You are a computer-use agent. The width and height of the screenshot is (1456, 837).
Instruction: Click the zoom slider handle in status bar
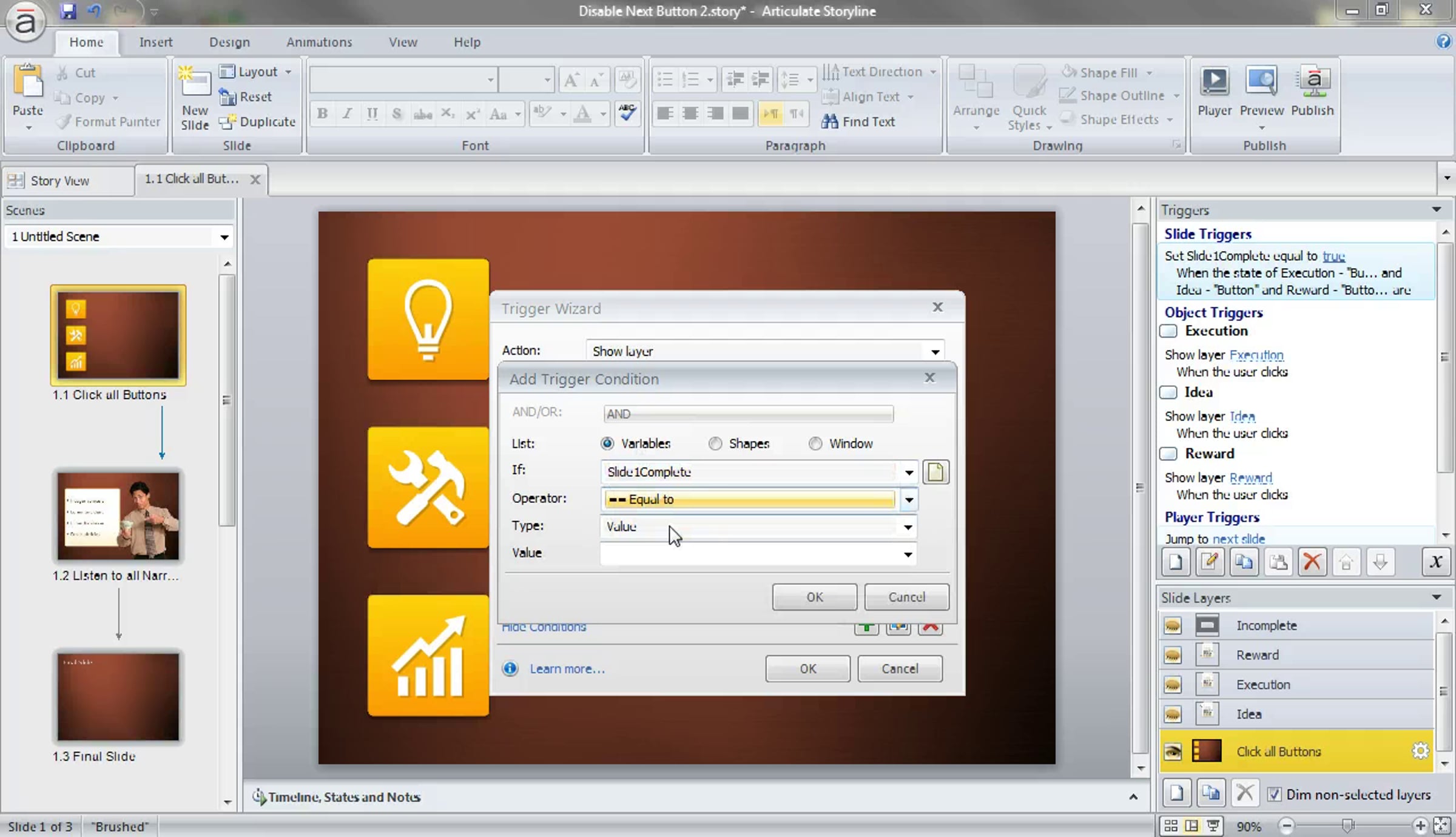pyautogui.click(x=1347, y=825)
